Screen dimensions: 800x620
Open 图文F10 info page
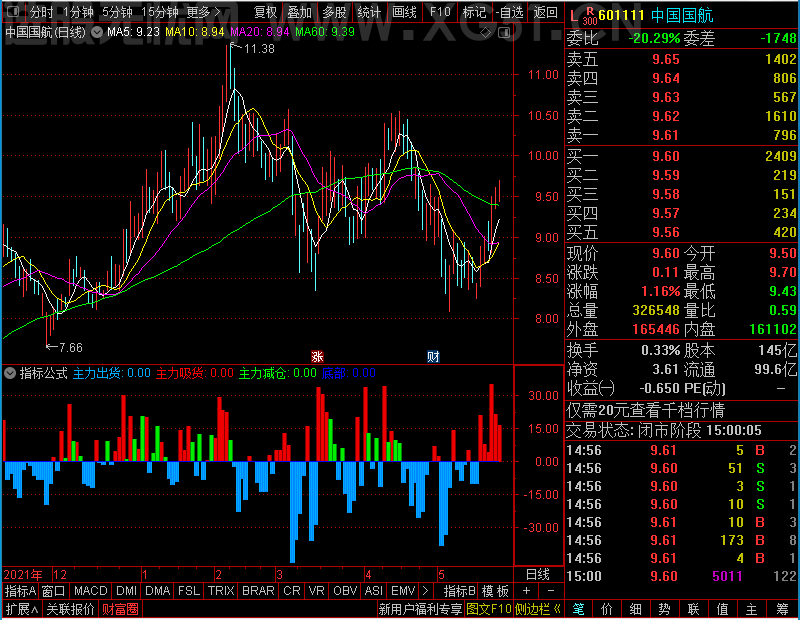click(489, 609)
